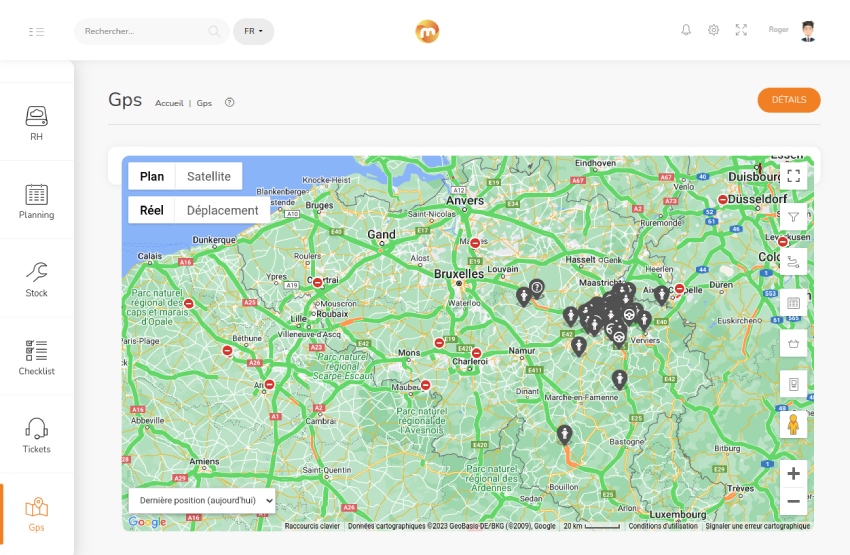Open the Checklist module

click(36, 357)
